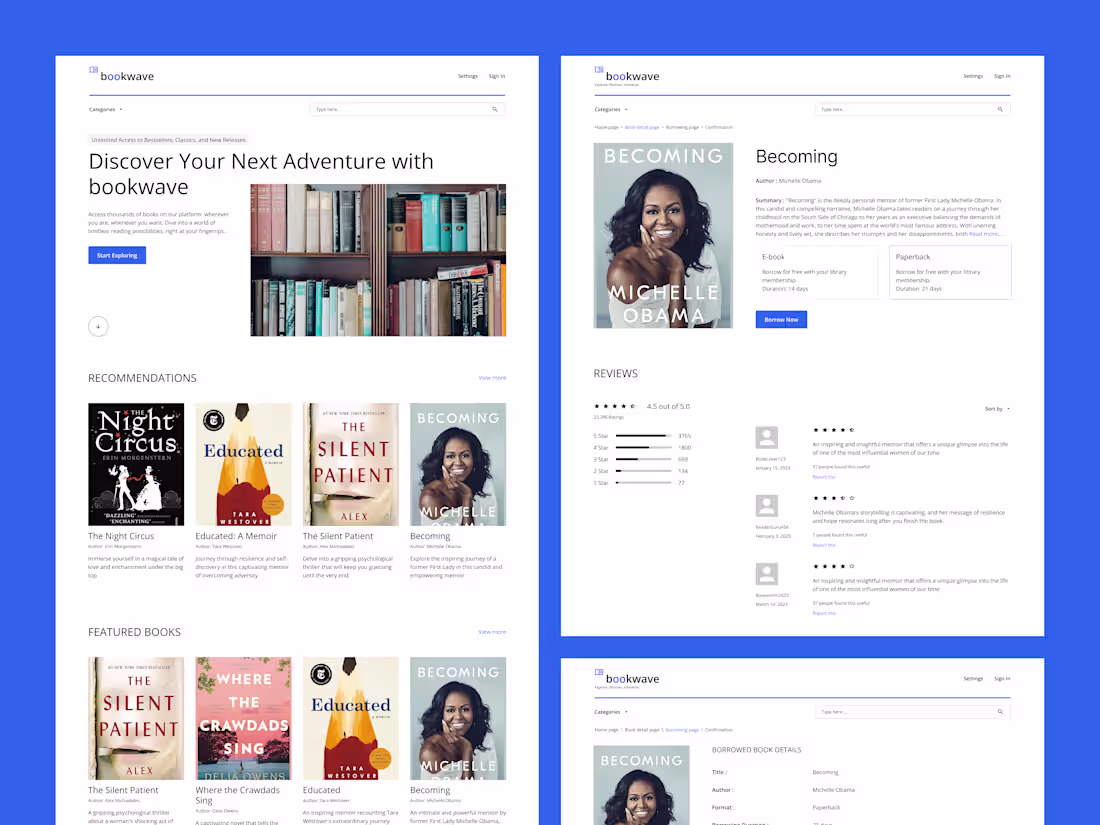Click BookLover123's avatar icon in Reviews
This screenshot has width=1100, height=825.
tap(767, 437)
